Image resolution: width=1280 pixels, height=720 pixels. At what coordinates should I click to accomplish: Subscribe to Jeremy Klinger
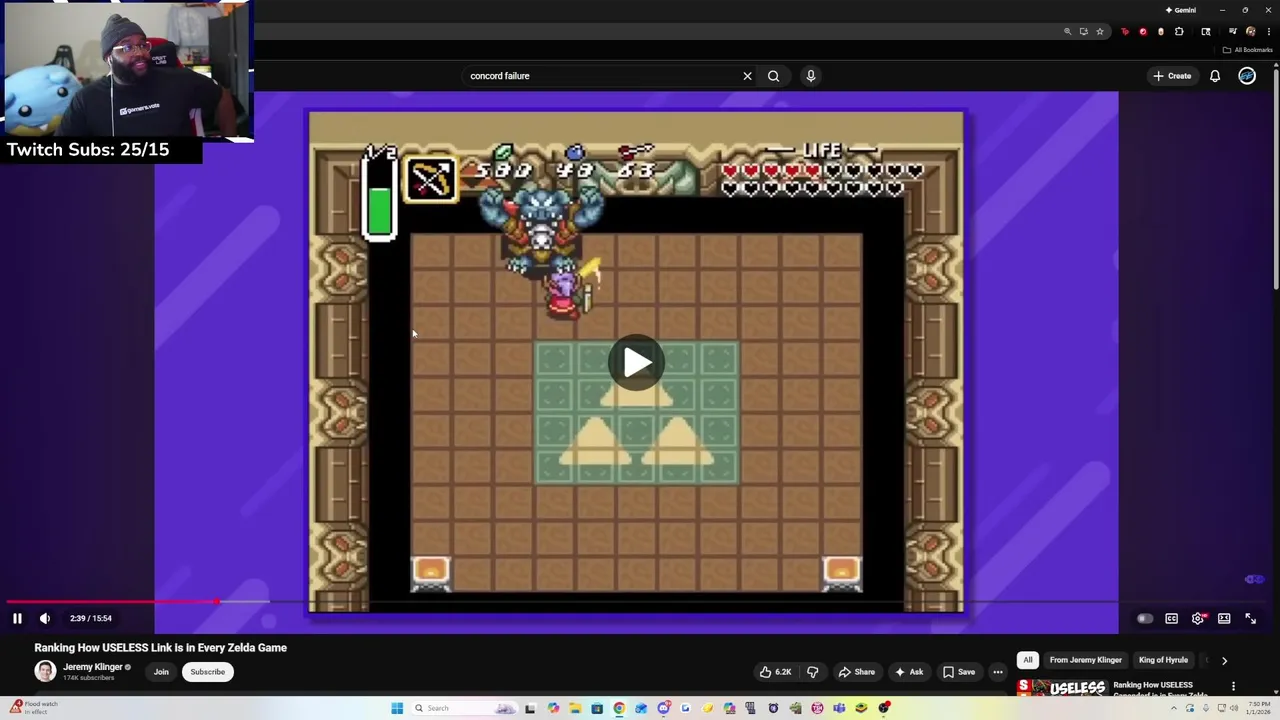pyautogui.click(x=208, y=672)
